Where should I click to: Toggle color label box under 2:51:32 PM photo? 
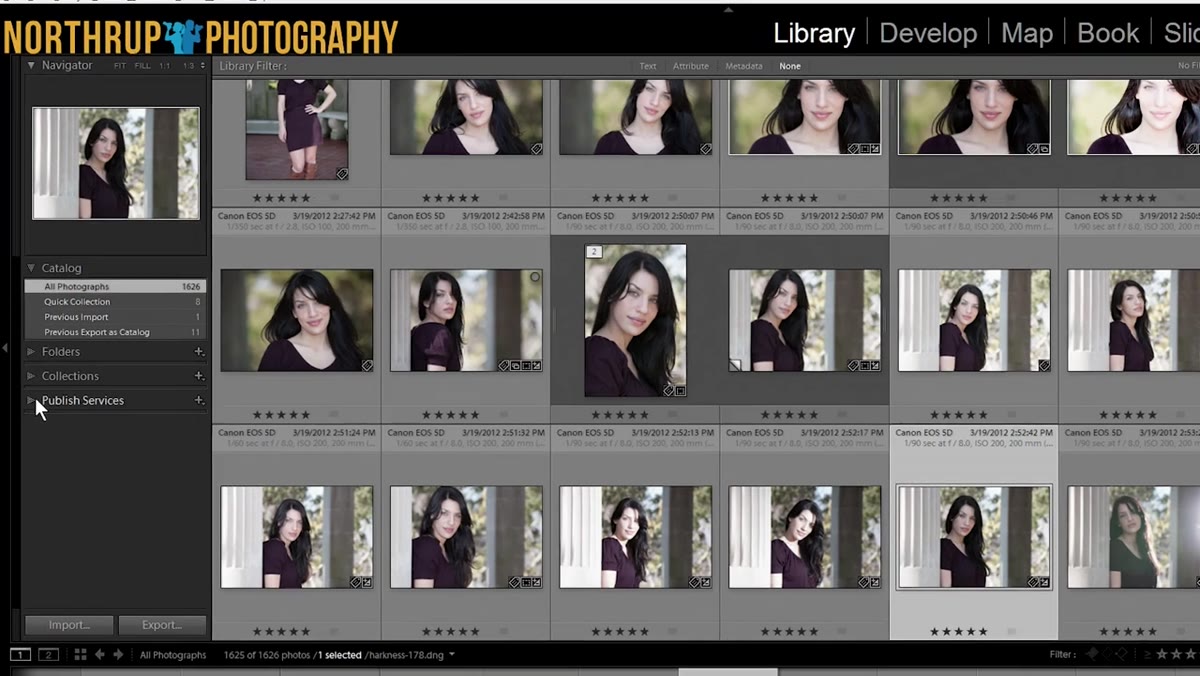coord(503,632)
